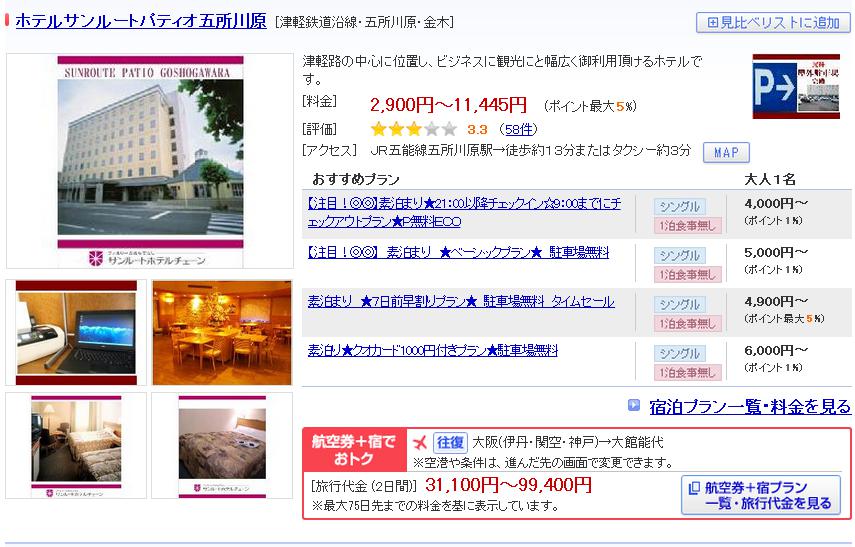This screenshot has width=855, height=547.
Task: Click the star rating icons showing 3.3
Action: 413,129
